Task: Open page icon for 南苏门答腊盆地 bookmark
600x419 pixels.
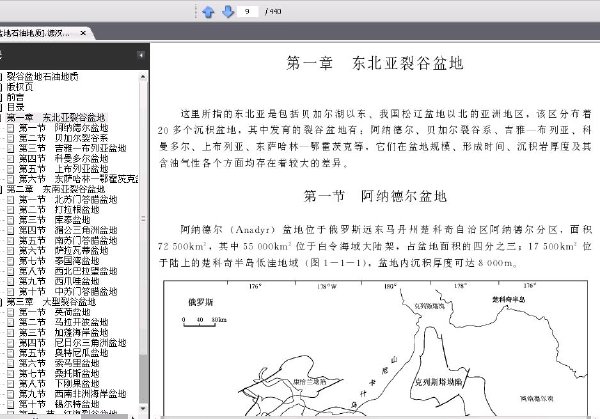Action: point(11,240)
